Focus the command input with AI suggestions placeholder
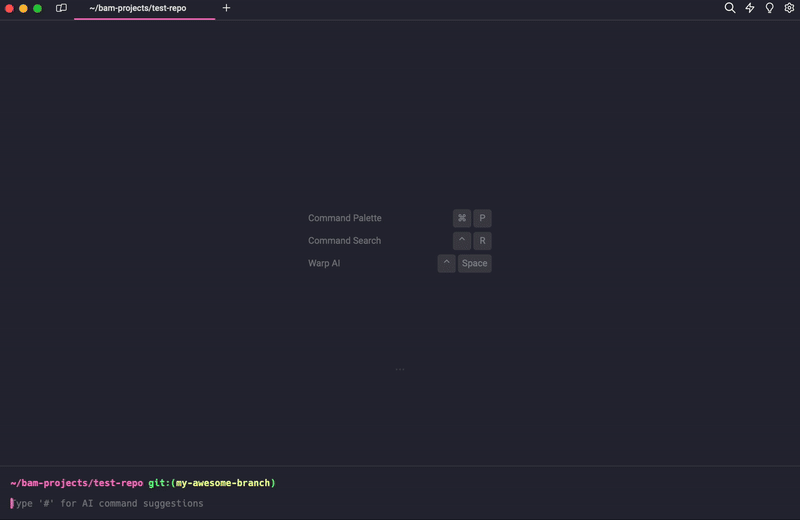This screenshot has width=800, height=520. tap(399, 503)
